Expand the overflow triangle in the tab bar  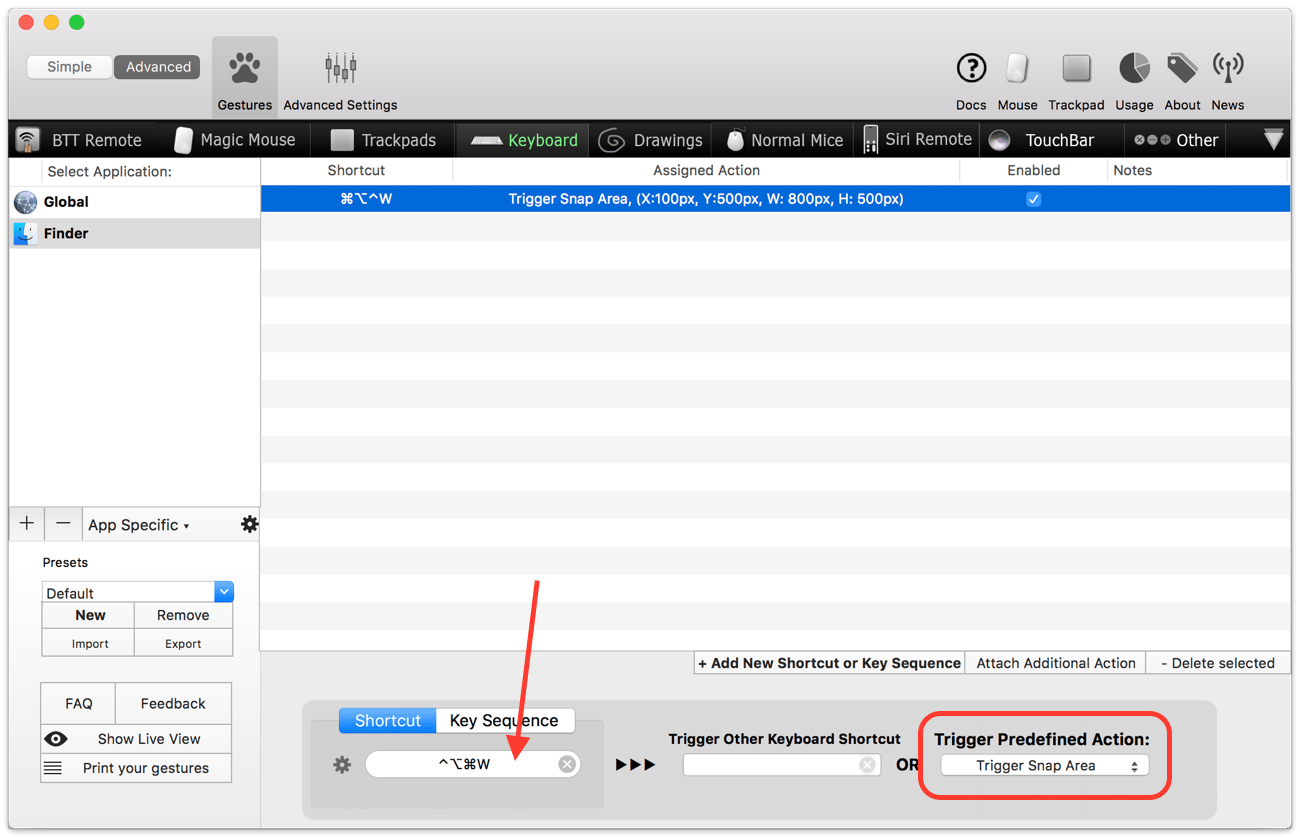point(1273,140)
